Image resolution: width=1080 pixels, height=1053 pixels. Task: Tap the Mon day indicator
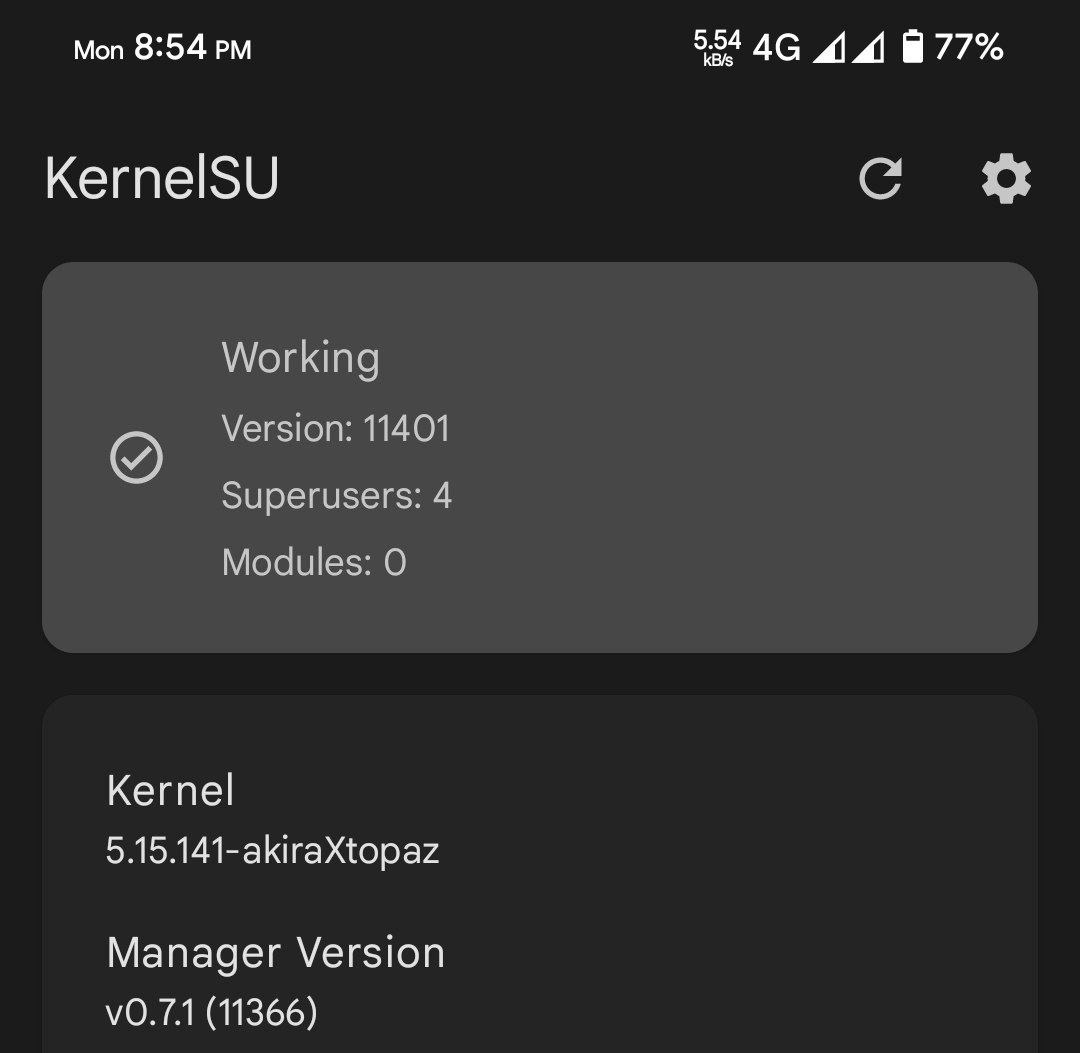(x=98, y=49)
